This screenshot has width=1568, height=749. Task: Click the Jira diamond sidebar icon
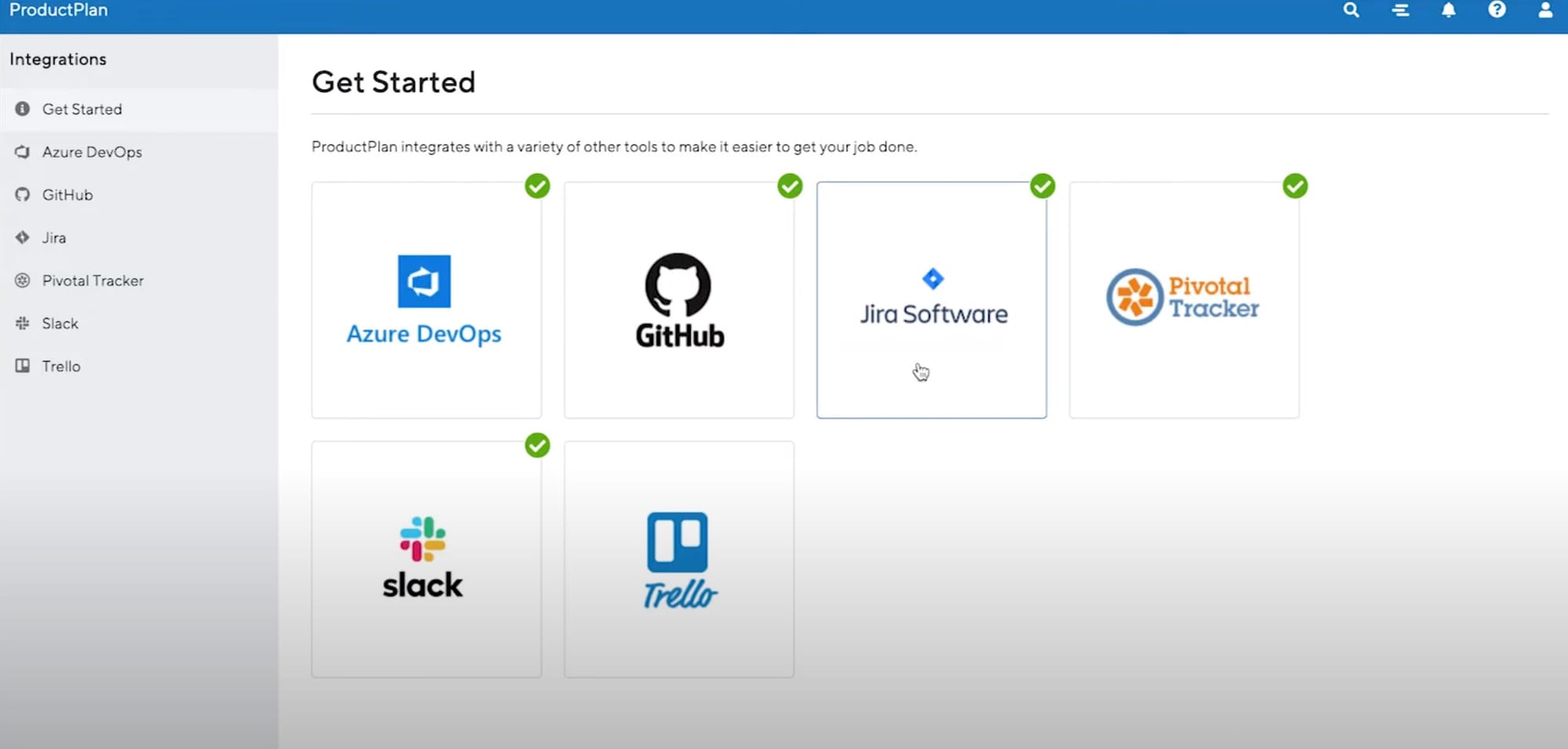coord(23,238)
